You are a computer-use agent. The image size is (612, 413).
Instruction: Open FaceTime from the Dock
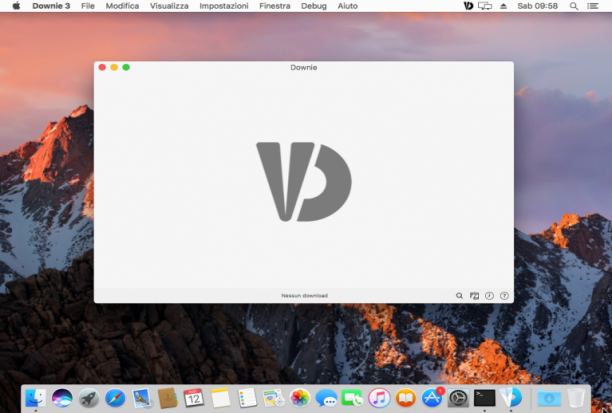(352, 398)
